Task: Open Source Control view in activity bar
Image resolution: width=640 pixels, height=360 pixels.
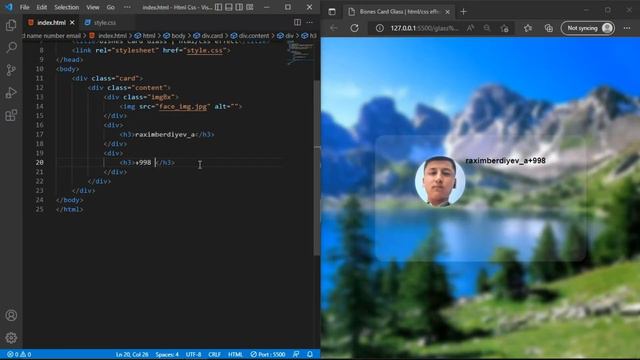Action: [x=11, y=70]
